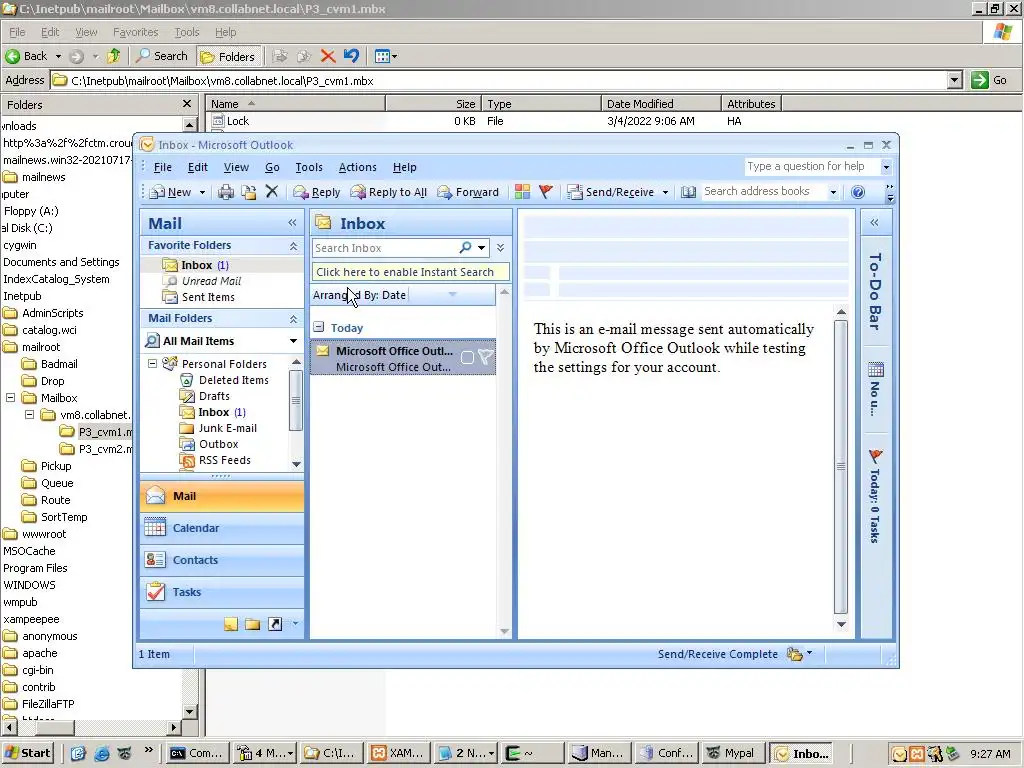The height and width of the screenshot is (768, 1024).
Task: Toggle the category box on the Outlook message
Action: 468,357
